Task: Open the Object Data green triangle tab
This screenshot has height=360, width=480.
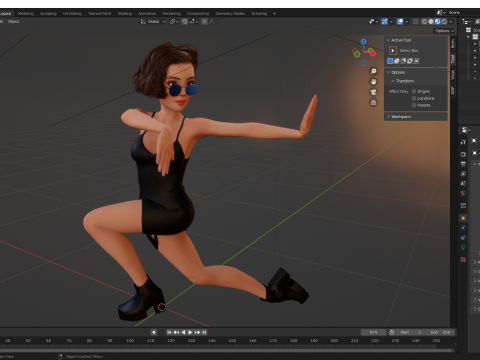Action: click(463, 247)
